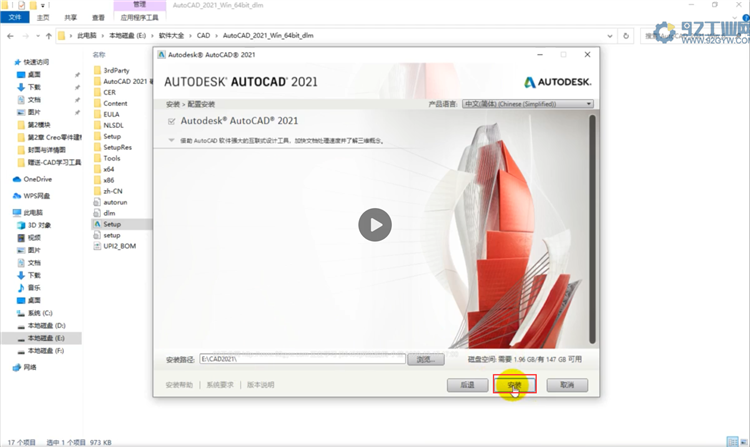This screenshot has height=447, width=750.
Task: Select the SetupRes folder
Action: (x=117, y=147)
